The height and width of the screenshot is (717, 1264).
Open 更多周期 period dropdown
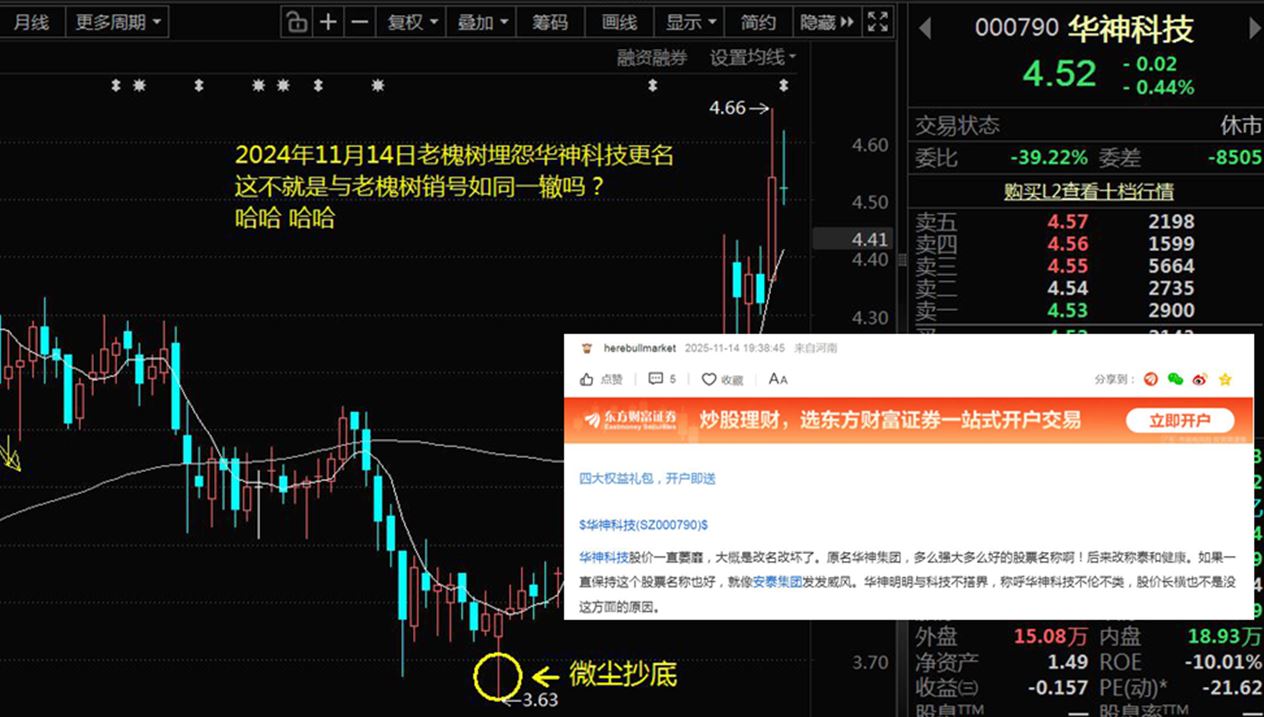coord(118,22)
